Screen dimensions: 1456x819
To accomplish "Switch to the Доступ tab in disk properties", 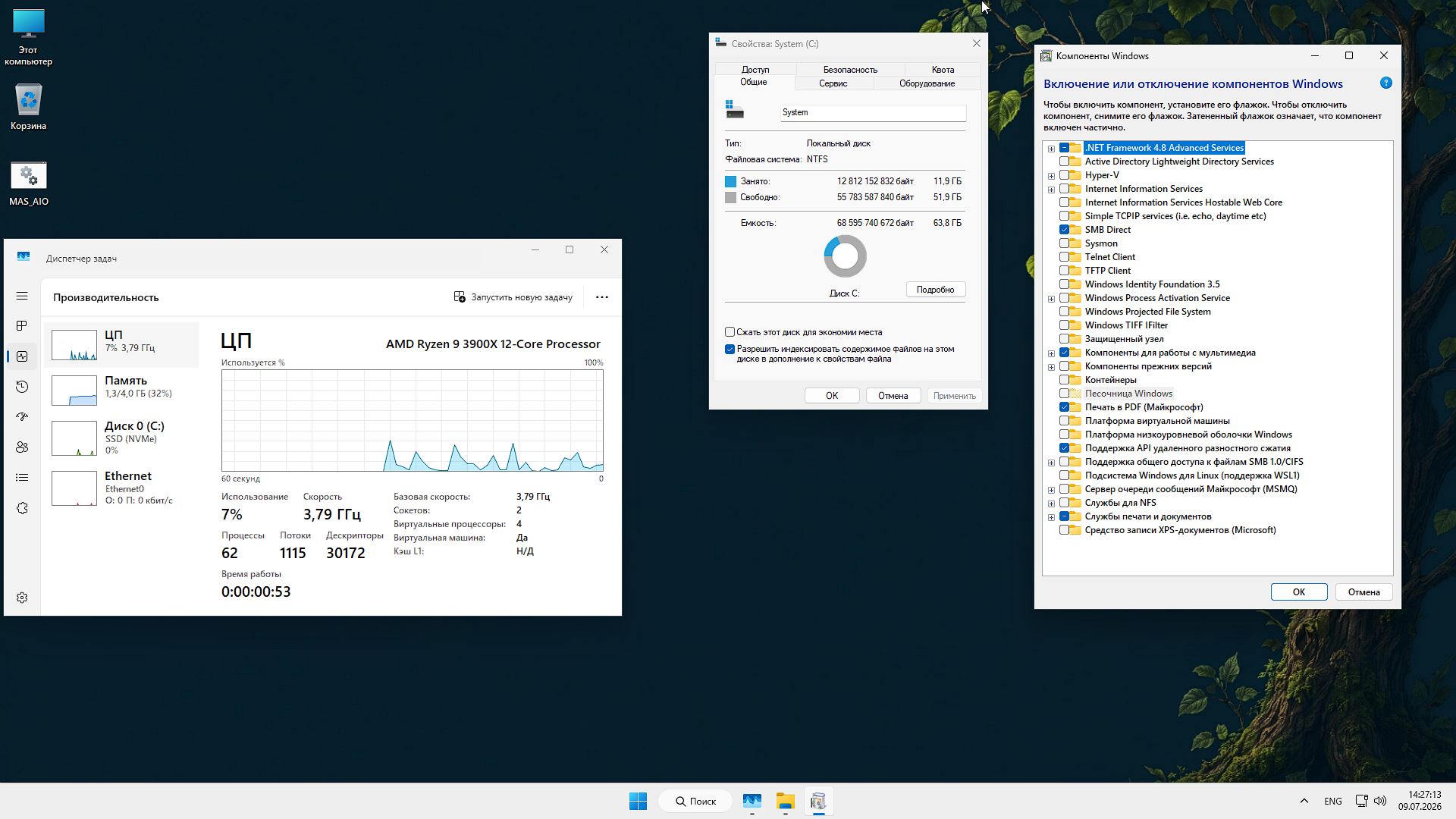I will (755, 70).
